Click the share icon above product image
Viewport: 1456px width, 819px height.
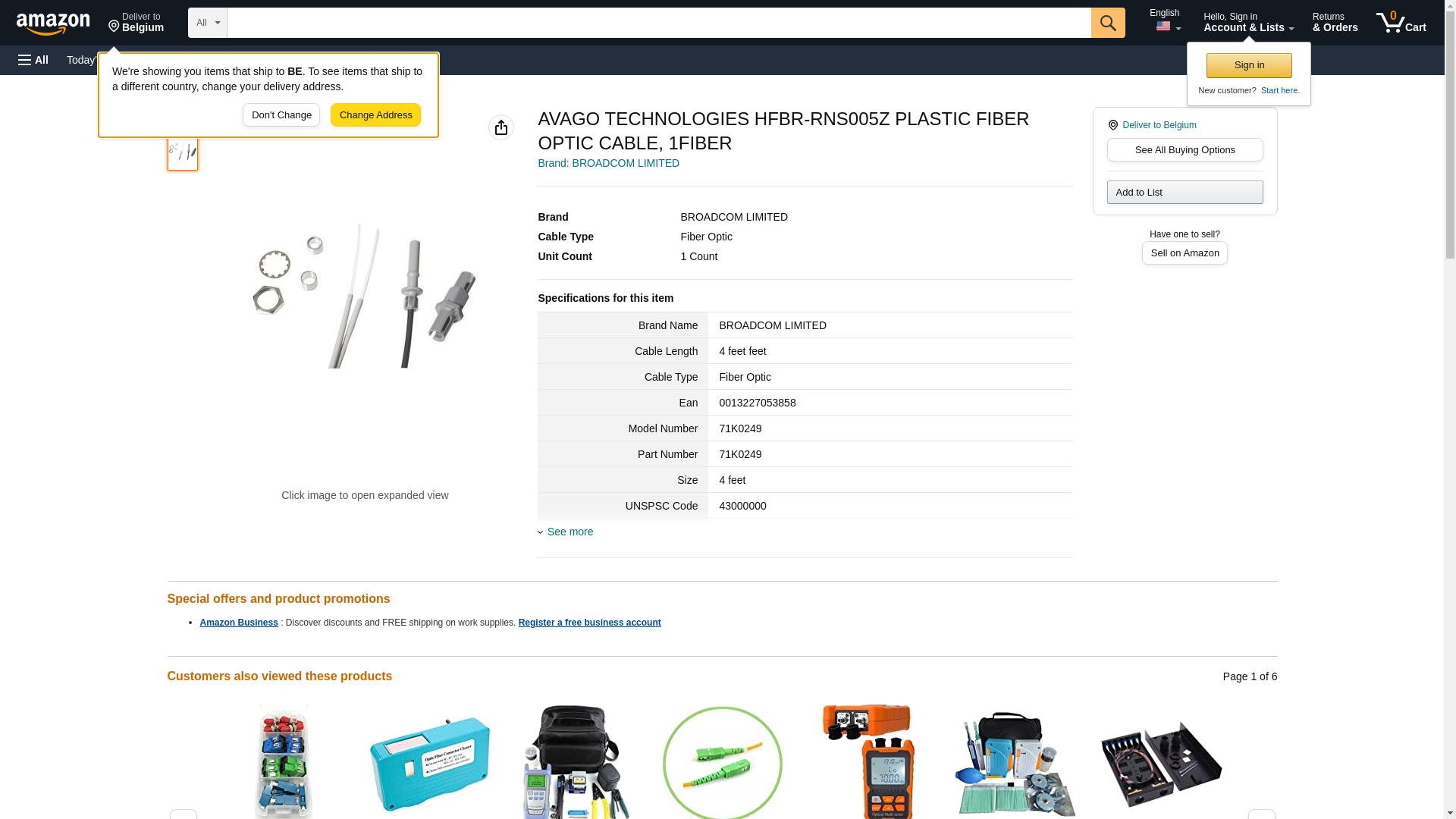pos(501,127)
